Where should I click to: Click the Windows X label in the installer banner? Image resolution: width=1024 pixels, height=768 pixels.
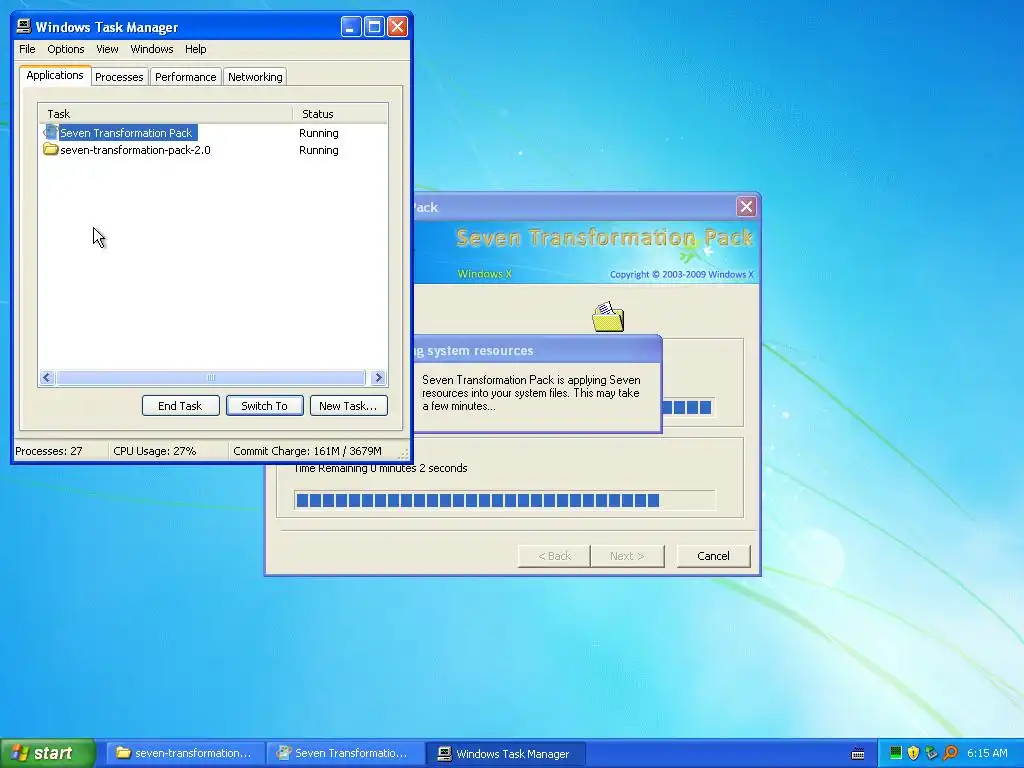click(x=485, y=274)
